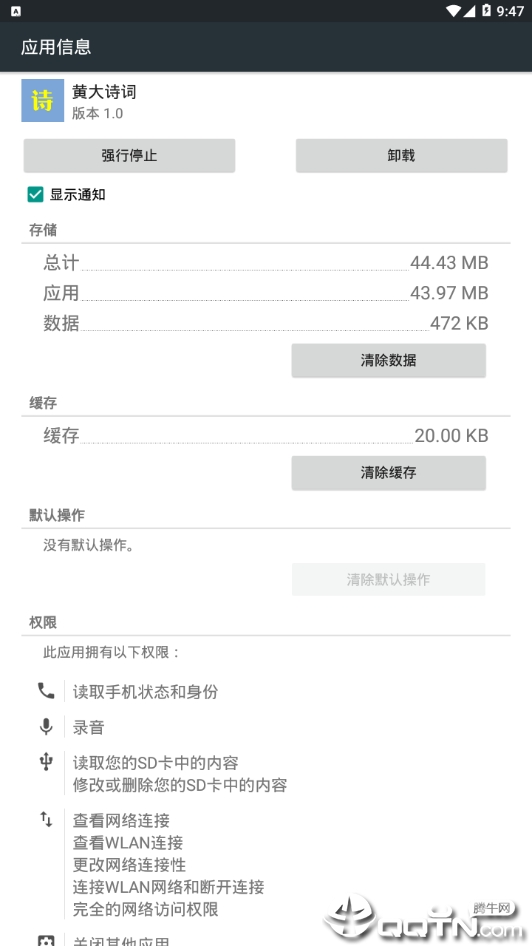Screen dimensions: 532x946
Task: Click the 强行停止 button
Action: 129,156
